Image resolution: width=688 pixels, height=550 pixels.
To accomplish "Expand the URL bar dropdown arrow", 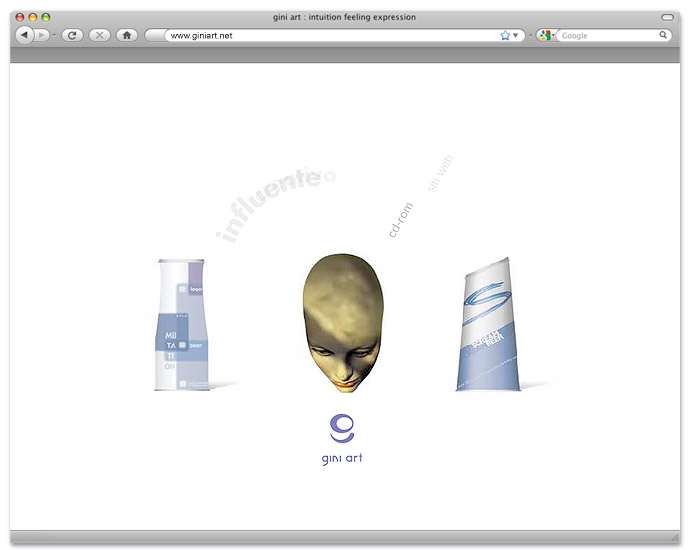I will (x=516, y=35).
